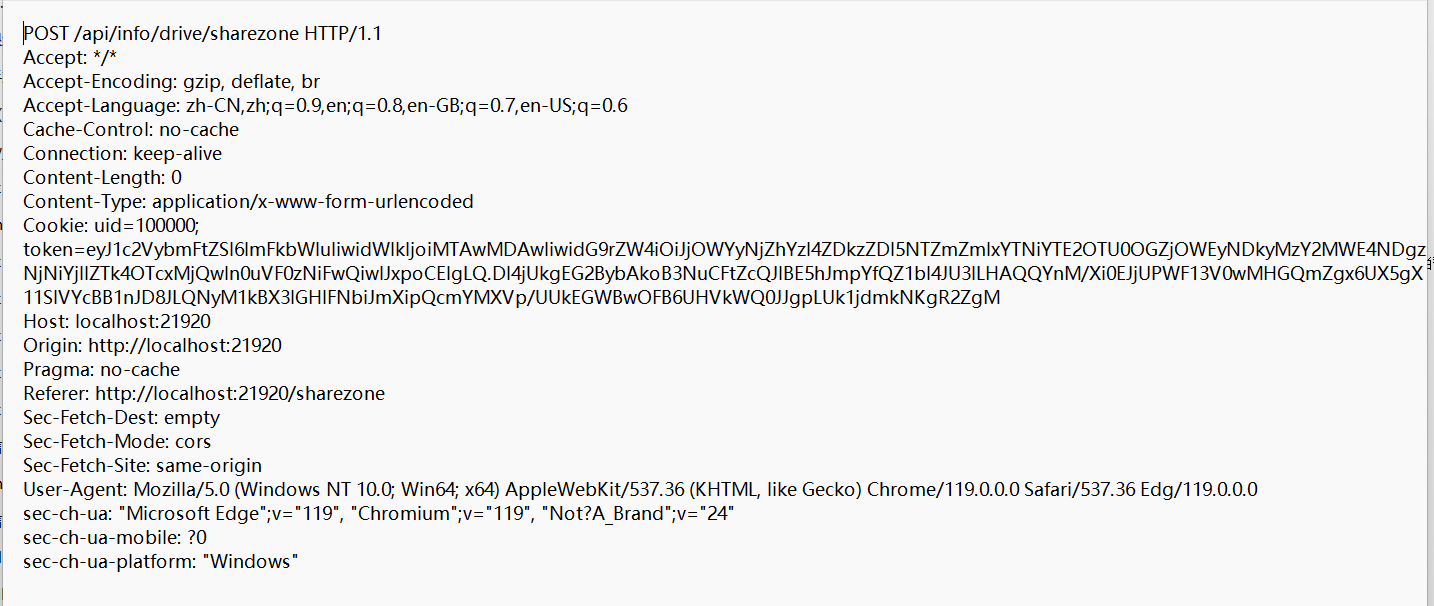
Task: Click the POST /api/info/drive/sharezone request line
Action: (203, 34)
